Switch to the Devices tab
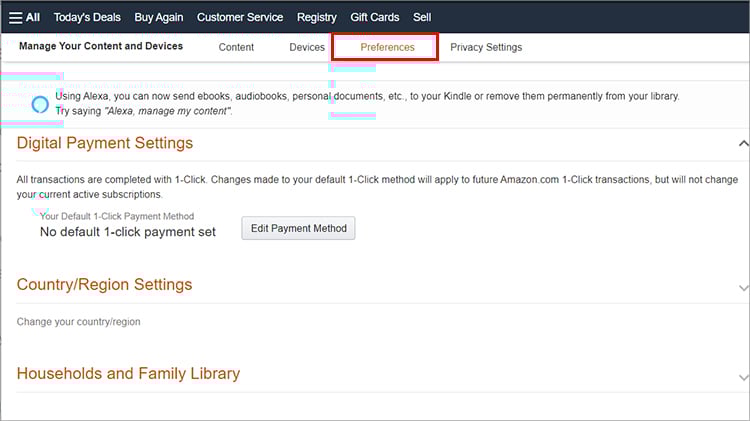 pos(307,47)
